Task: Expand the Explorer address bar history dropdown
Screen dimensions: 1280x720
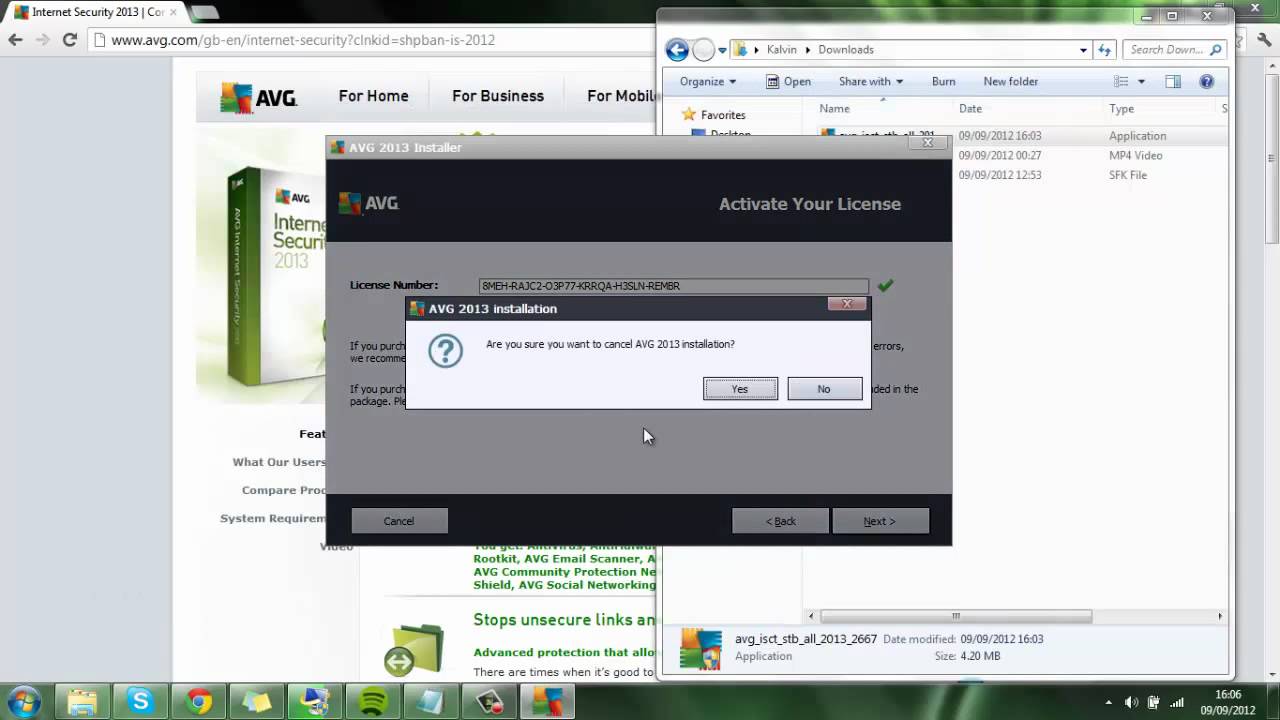Action: coord(1083,50)
